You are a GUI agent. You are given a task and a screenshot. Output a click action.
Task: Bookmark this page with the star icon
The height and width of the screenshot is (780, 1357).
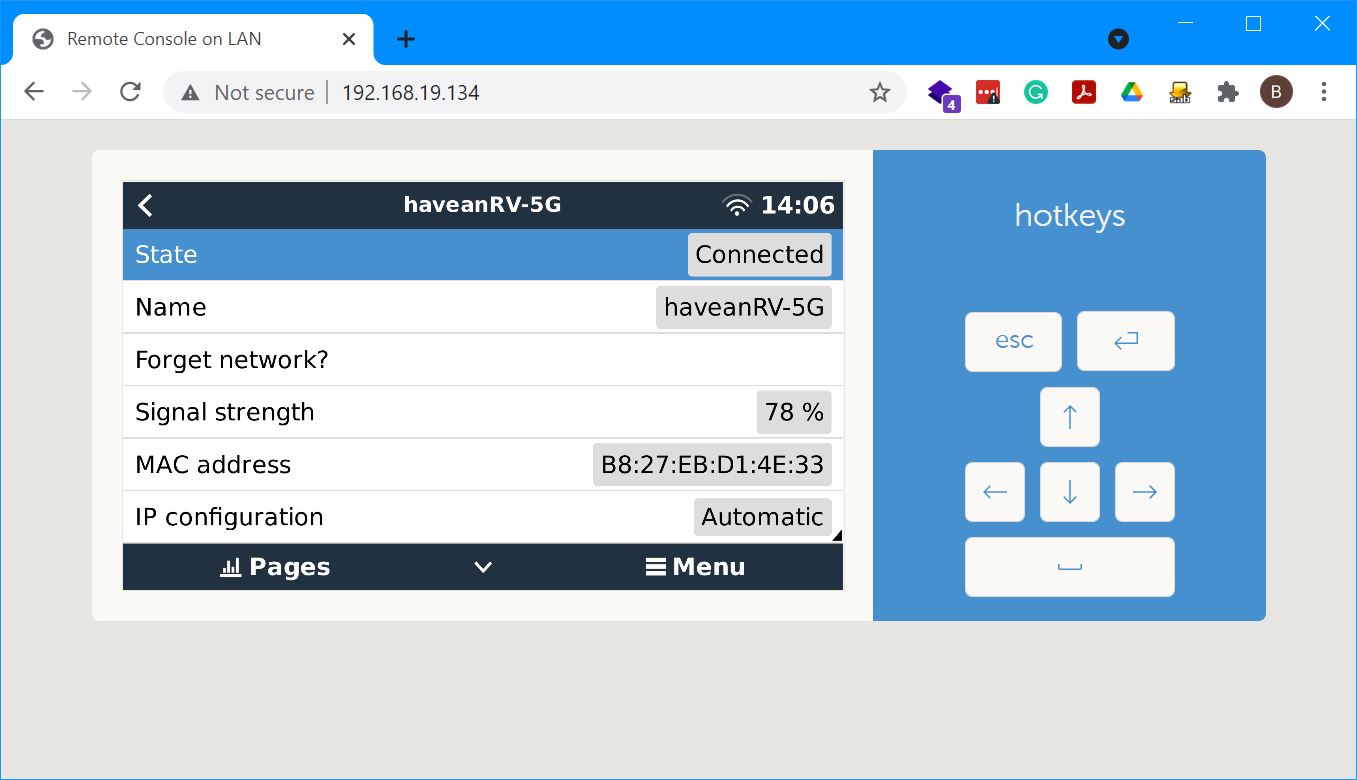pyautogui.click(x=880, y=93)
